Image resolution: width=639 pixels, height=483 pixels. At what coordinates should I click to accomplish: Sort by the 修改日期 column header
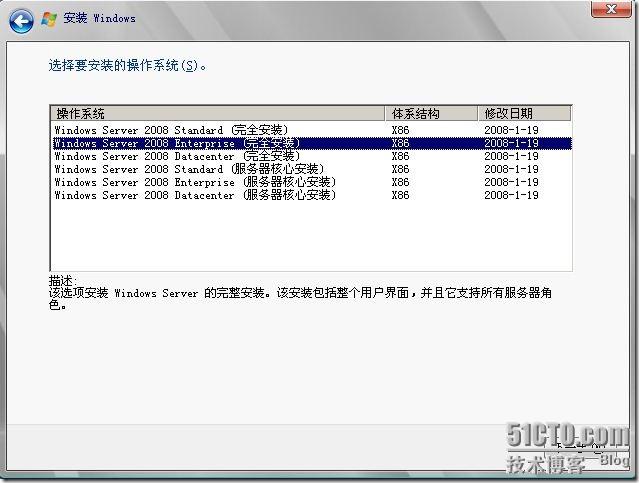pos(524,113)
